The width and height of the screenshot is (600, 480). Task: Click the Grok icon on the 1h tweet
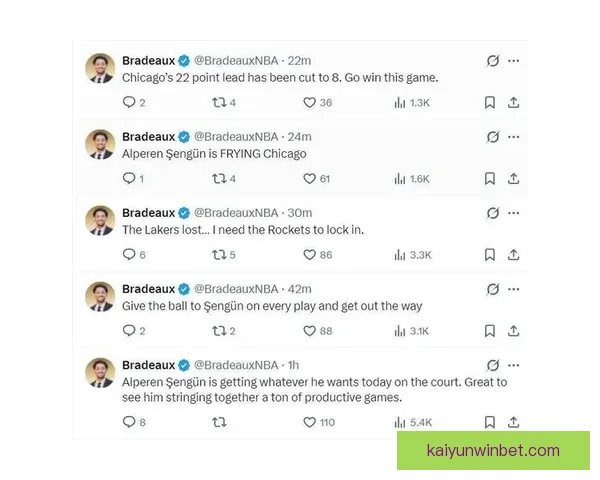pos(492,366)
